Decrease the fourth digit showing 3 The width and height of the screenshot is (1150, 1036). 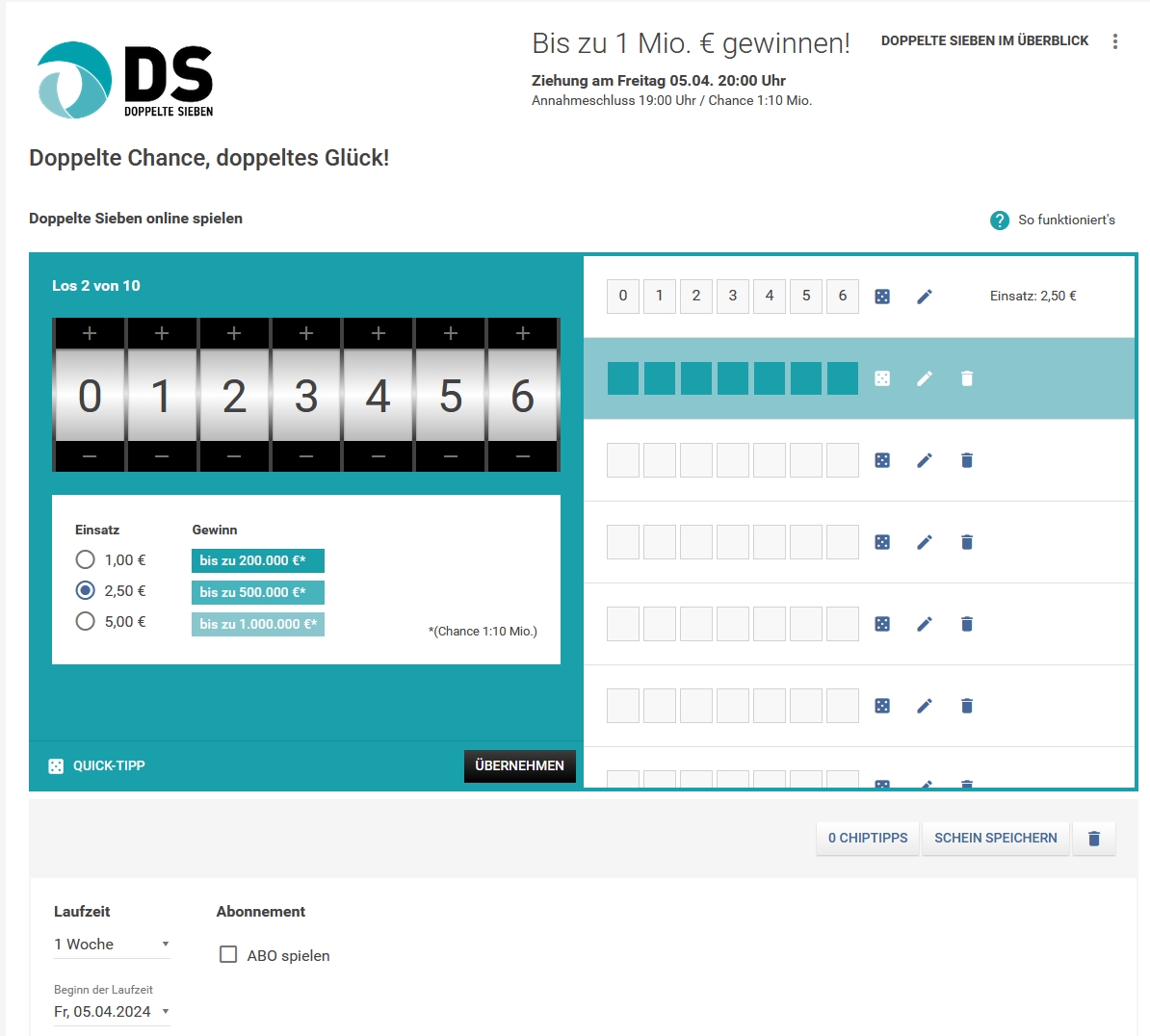pyautogui.click(x=306, y=456)
